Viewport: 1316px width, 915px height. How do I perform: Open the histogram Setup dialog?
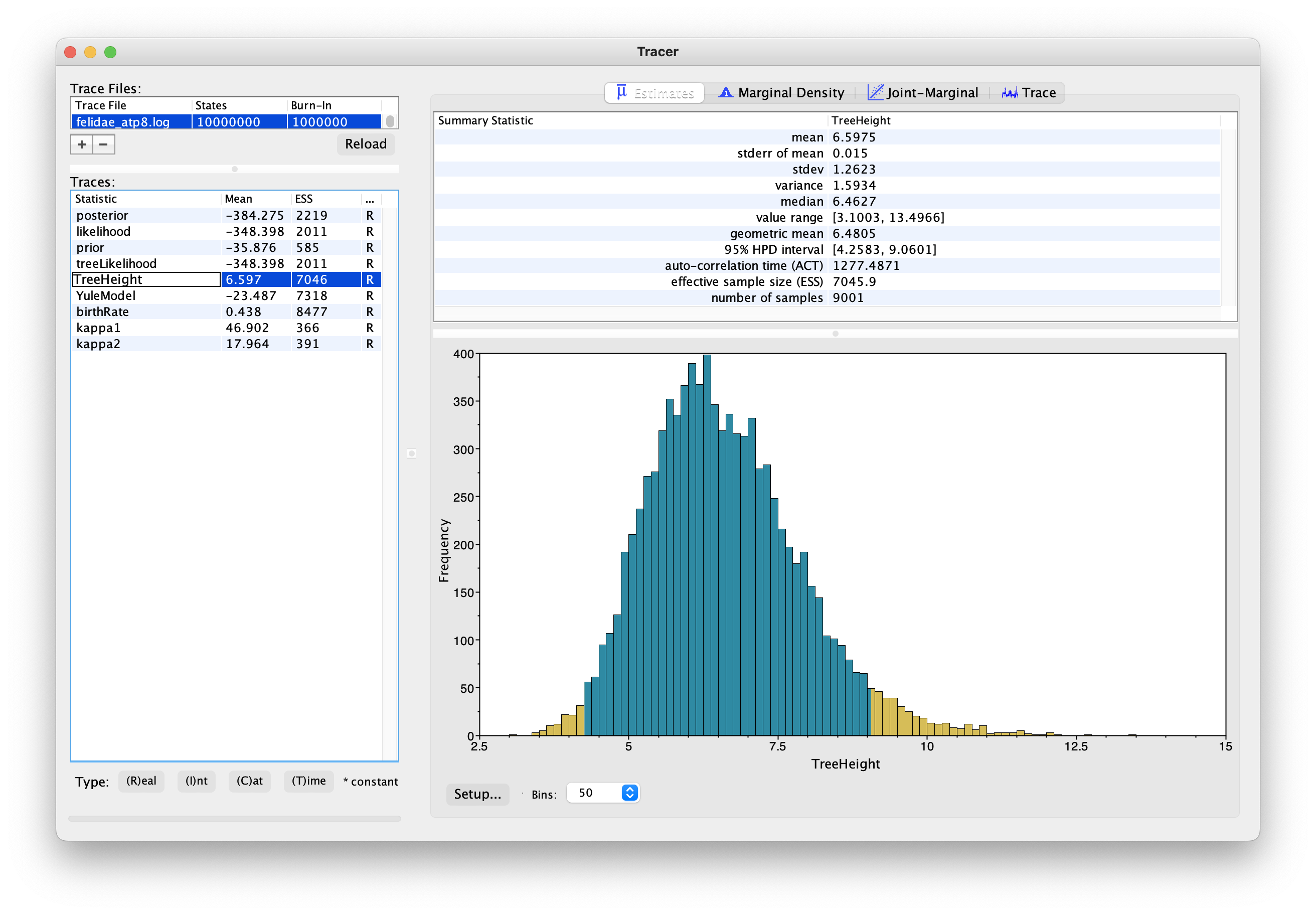click(477, 794)
